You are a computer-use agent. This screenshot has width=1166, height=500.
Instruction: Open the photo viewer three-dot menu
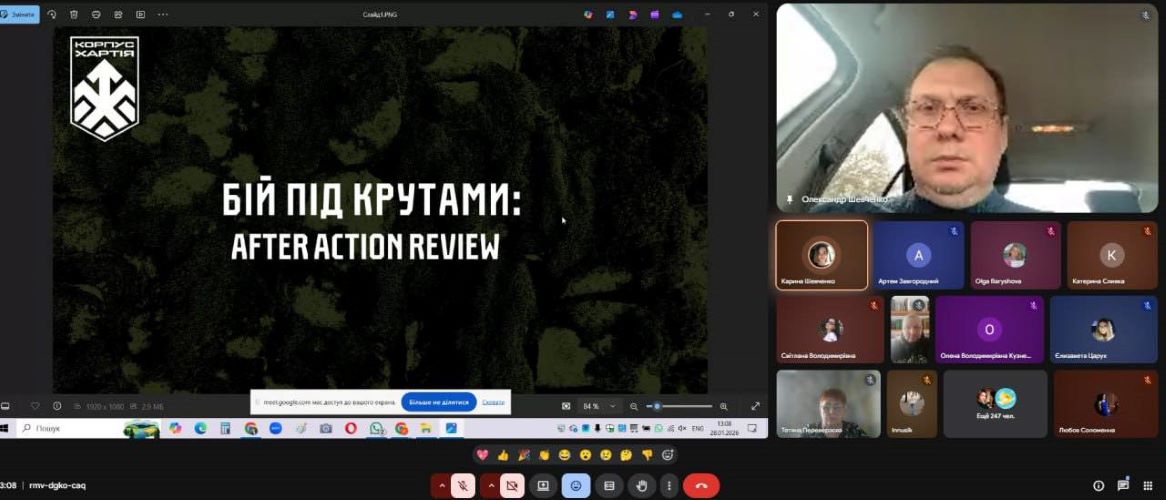[x=163, y=14]
